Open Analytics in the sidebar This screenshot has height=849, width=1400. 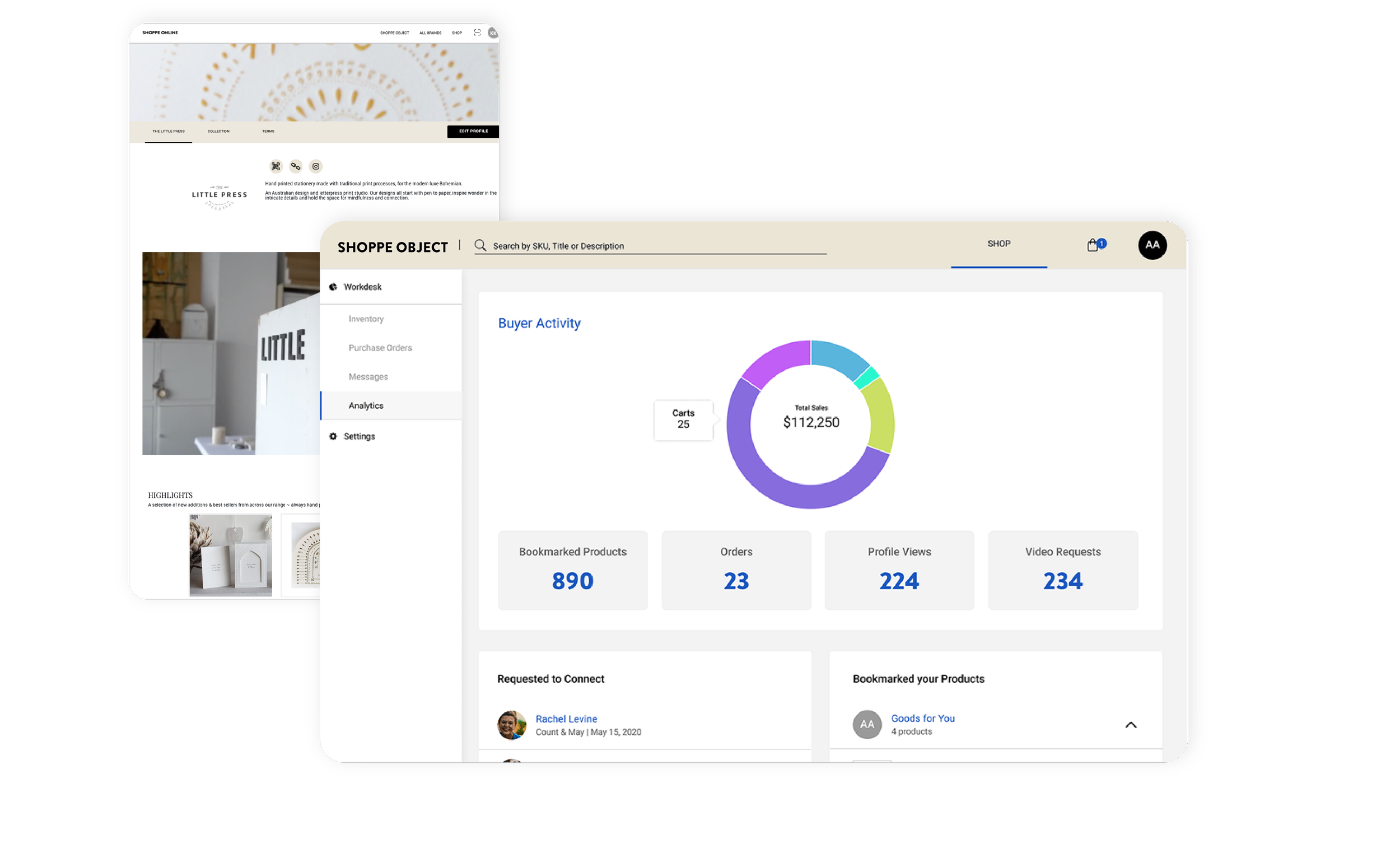366,406
